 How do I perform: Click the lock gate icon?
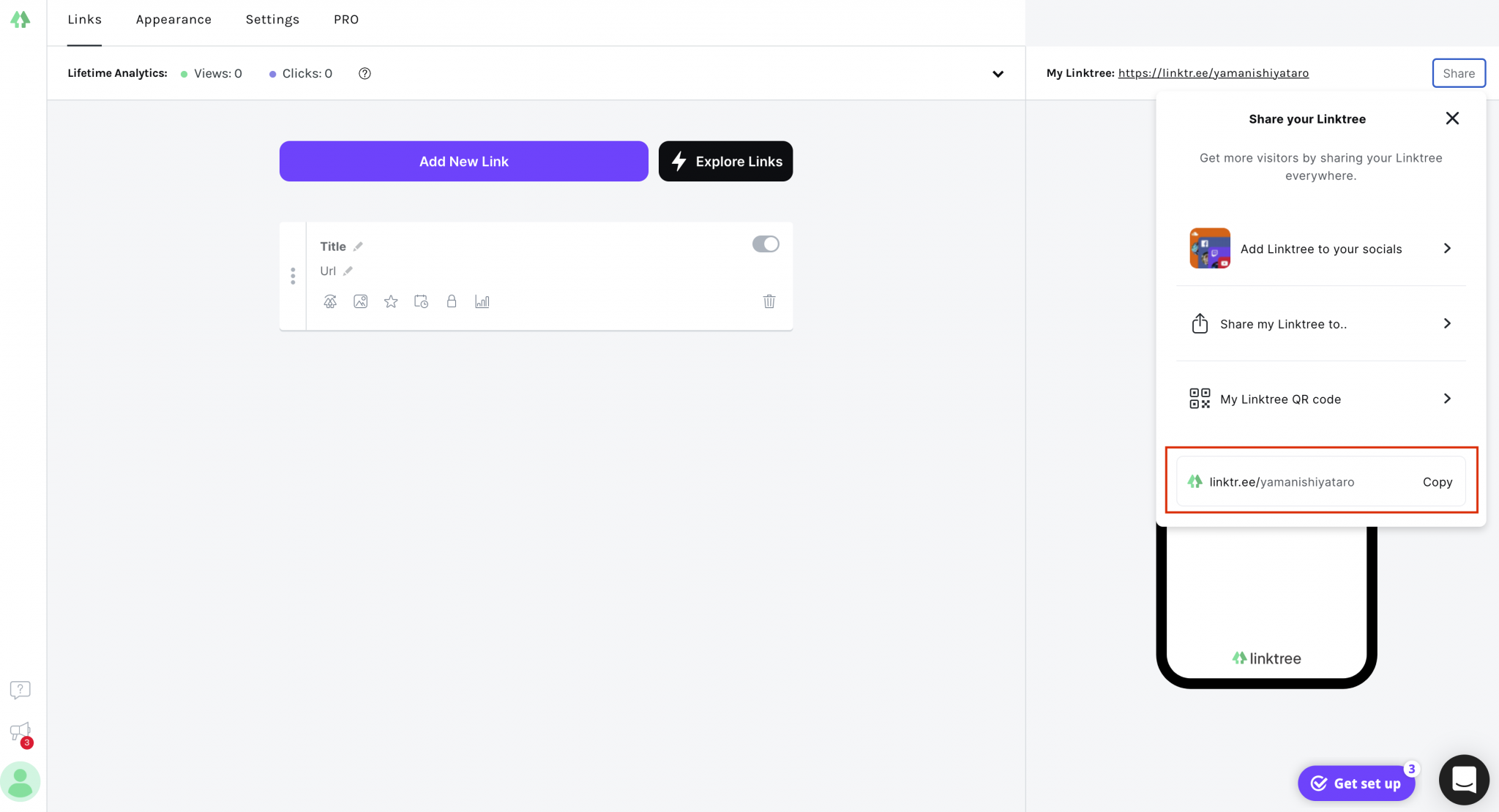coord(452,301)
